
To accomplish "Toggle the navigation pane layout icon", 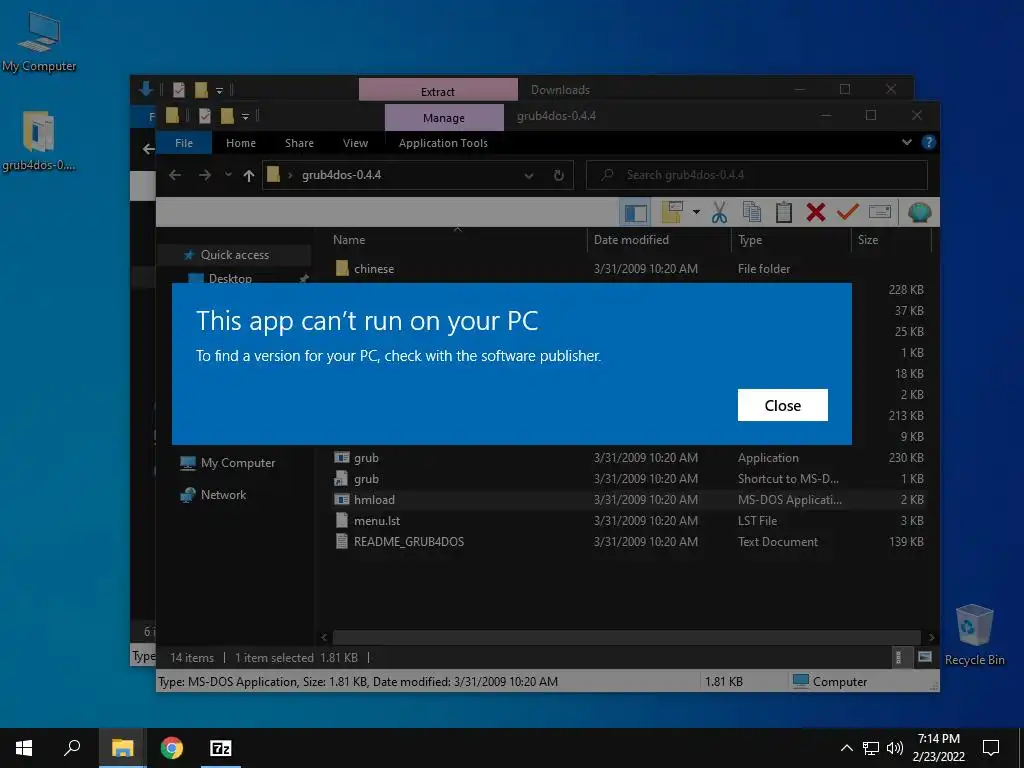I will [x=635, y=212].
